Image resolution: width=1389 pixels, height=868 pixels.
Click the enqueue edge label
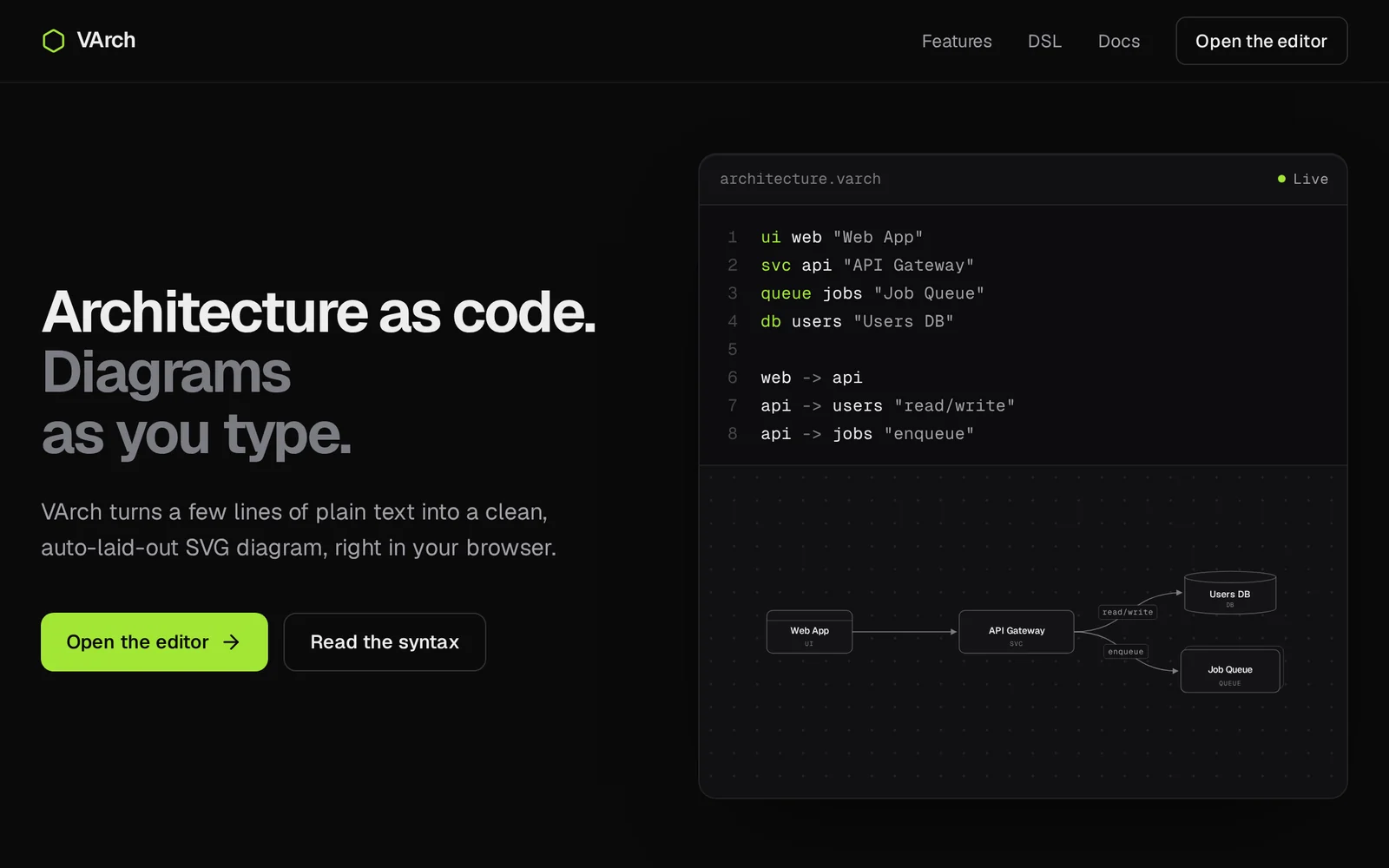click(x=1126, y=652)
